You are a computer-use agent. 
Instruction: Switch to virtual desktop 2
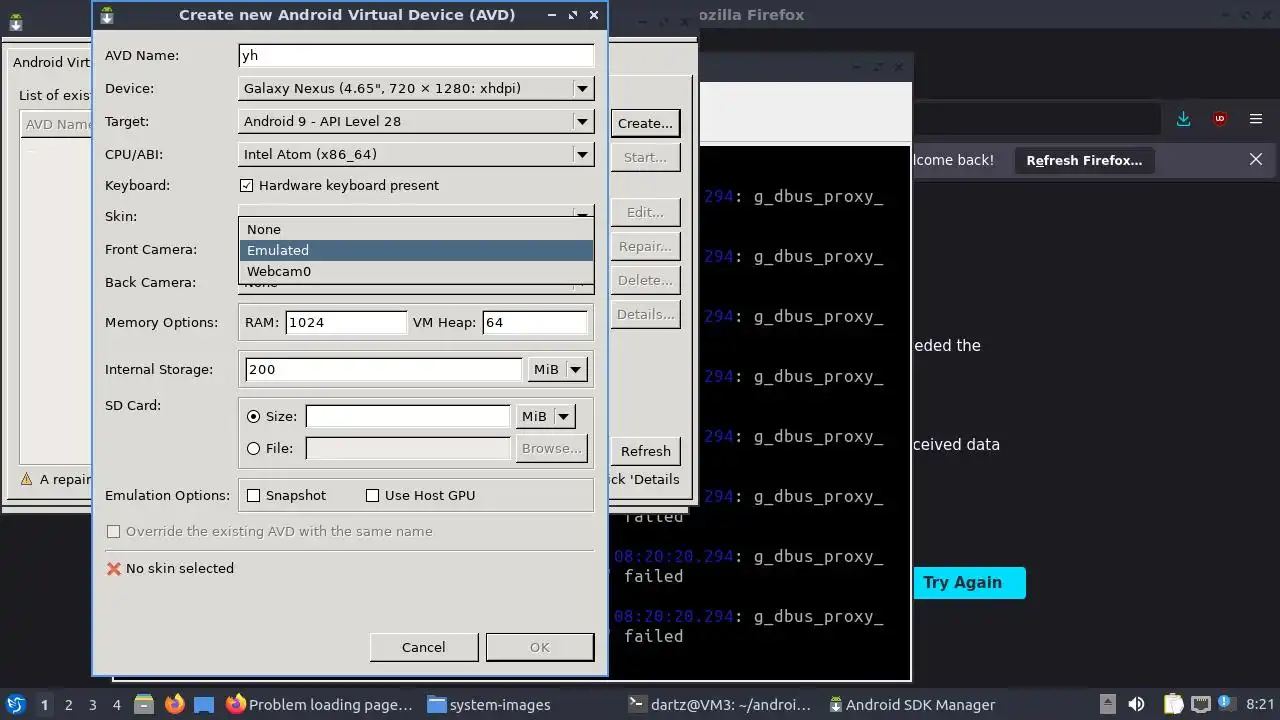(x=68, y=705)
